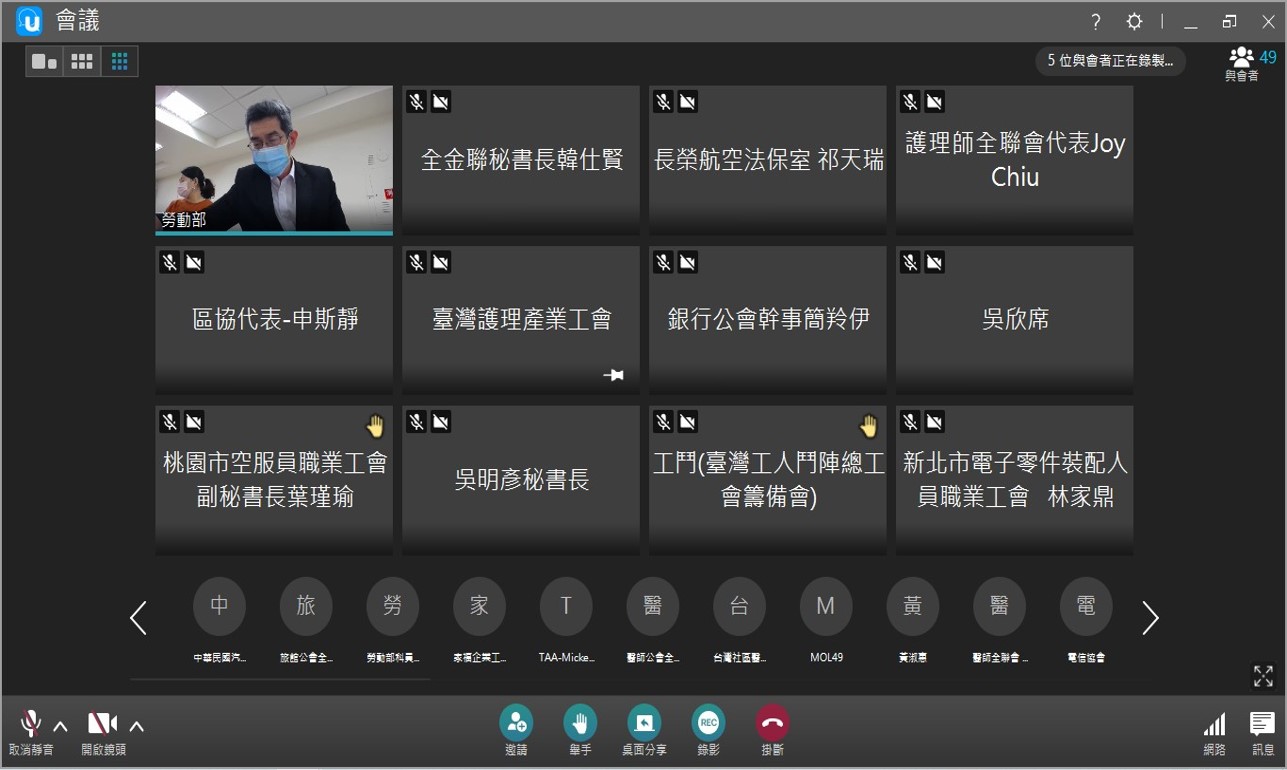This screenshot has width=1287, height=770.
Task: Raise hand with the 舉手 button
Action: pyautogui.click(x=580, y=723)
